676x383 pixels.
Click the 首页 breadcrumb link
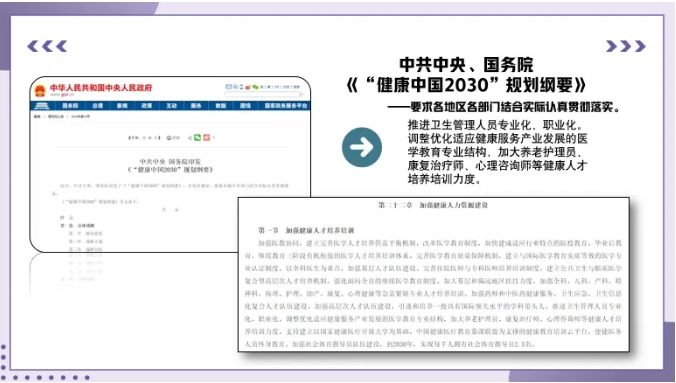[37, 116]
